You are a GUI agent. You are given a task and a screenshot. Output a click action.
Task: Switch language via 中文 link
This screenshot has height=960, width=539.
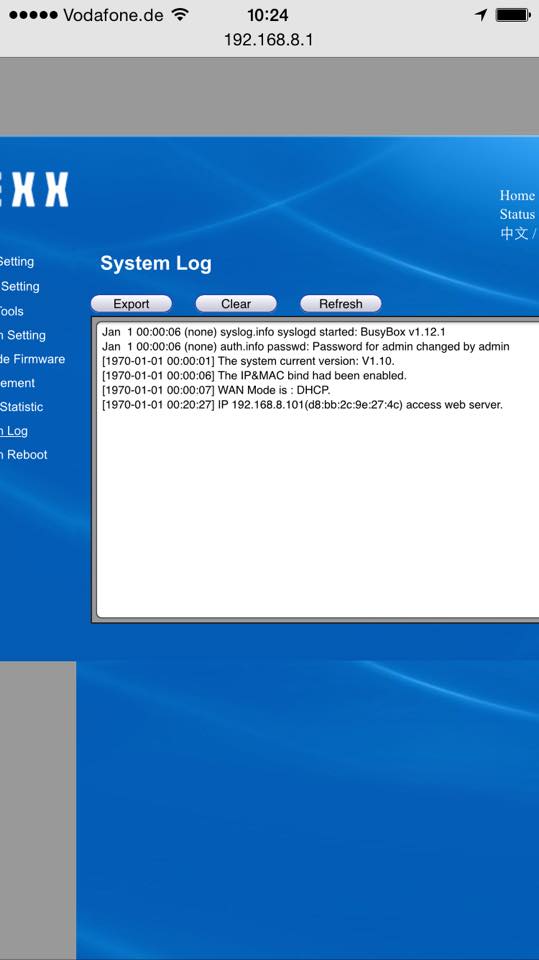514,233
